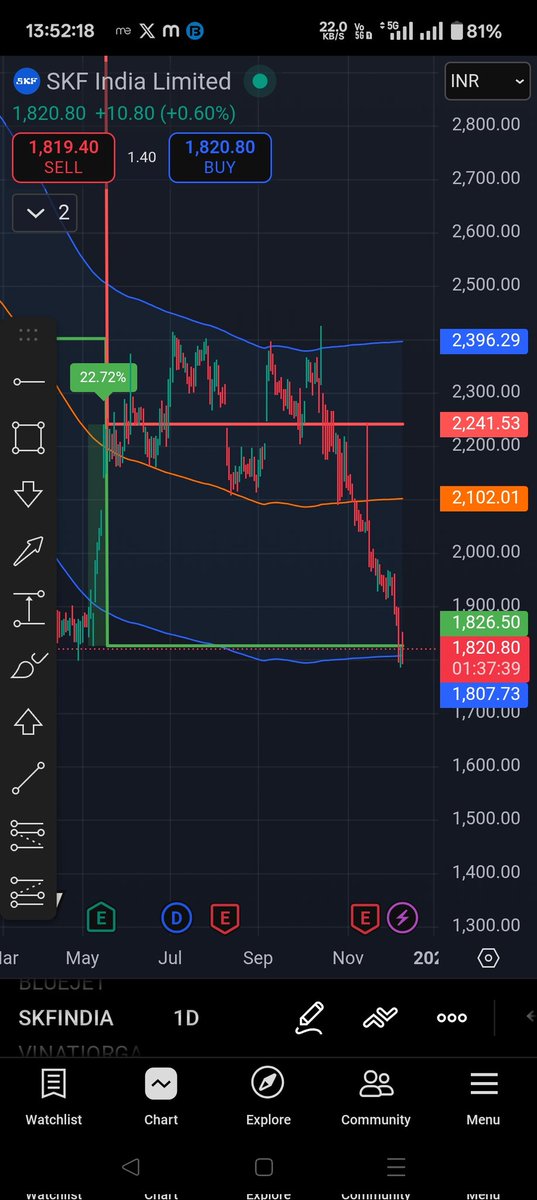Screen dimensions: 537x1200
Task: Tap the Sep label on time axis
Action: [x=258, y=958]
